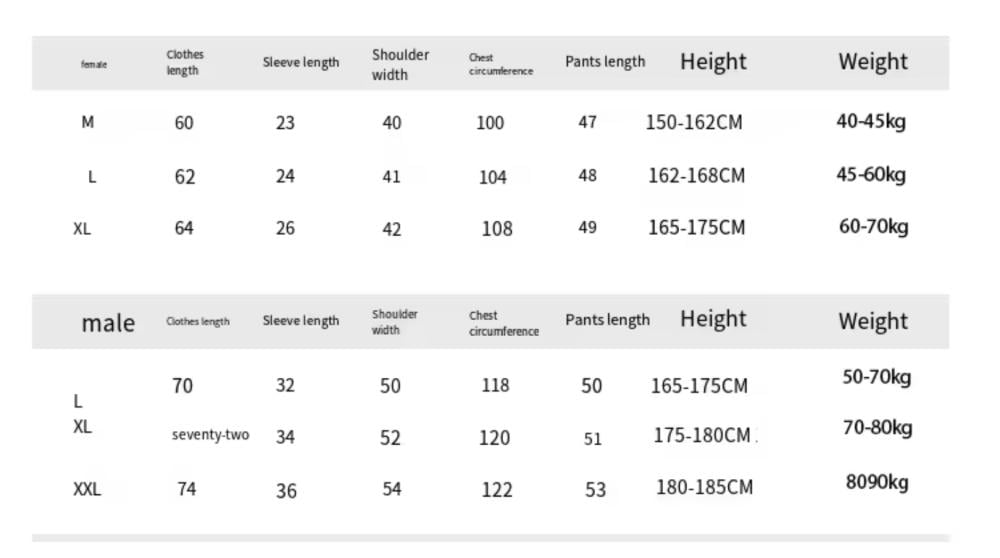Select the 175-180CM height value
The width and height of the screenshot is (1000, 558).
(702, 436)
